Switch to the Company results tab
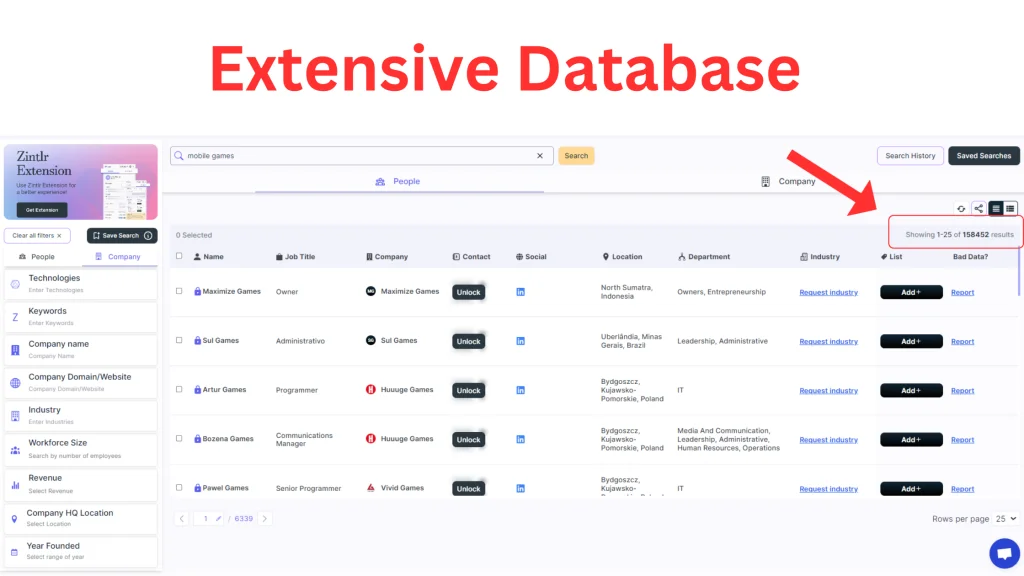 (788, 182)
